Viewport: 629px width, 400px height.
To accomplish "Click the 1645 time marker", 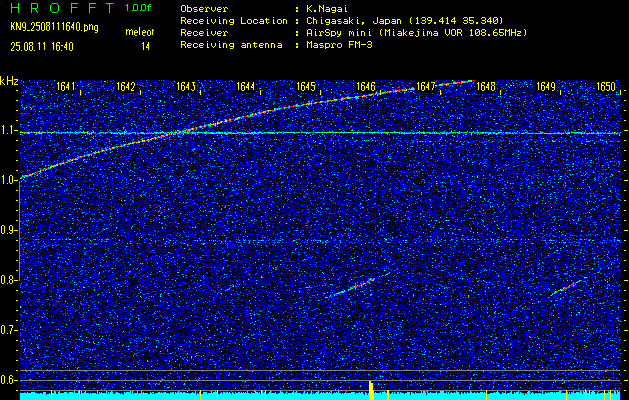I will (x=306, y=86).
